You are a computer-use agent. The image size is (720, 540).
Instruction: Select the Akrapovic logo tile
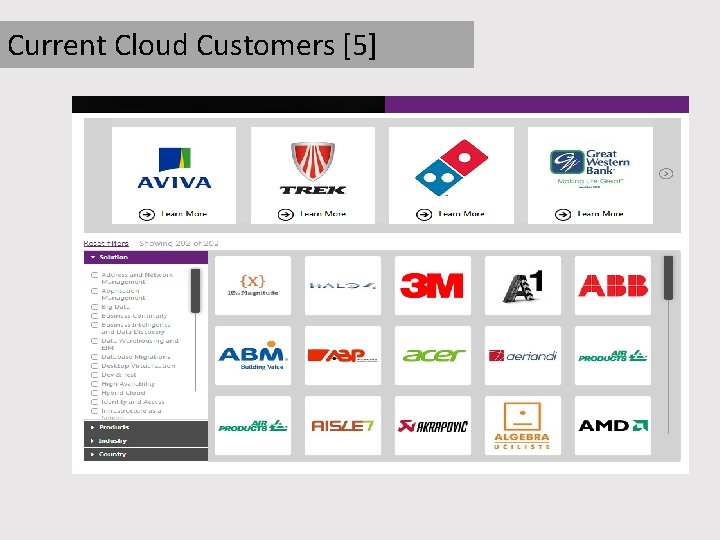coord(433,426)
